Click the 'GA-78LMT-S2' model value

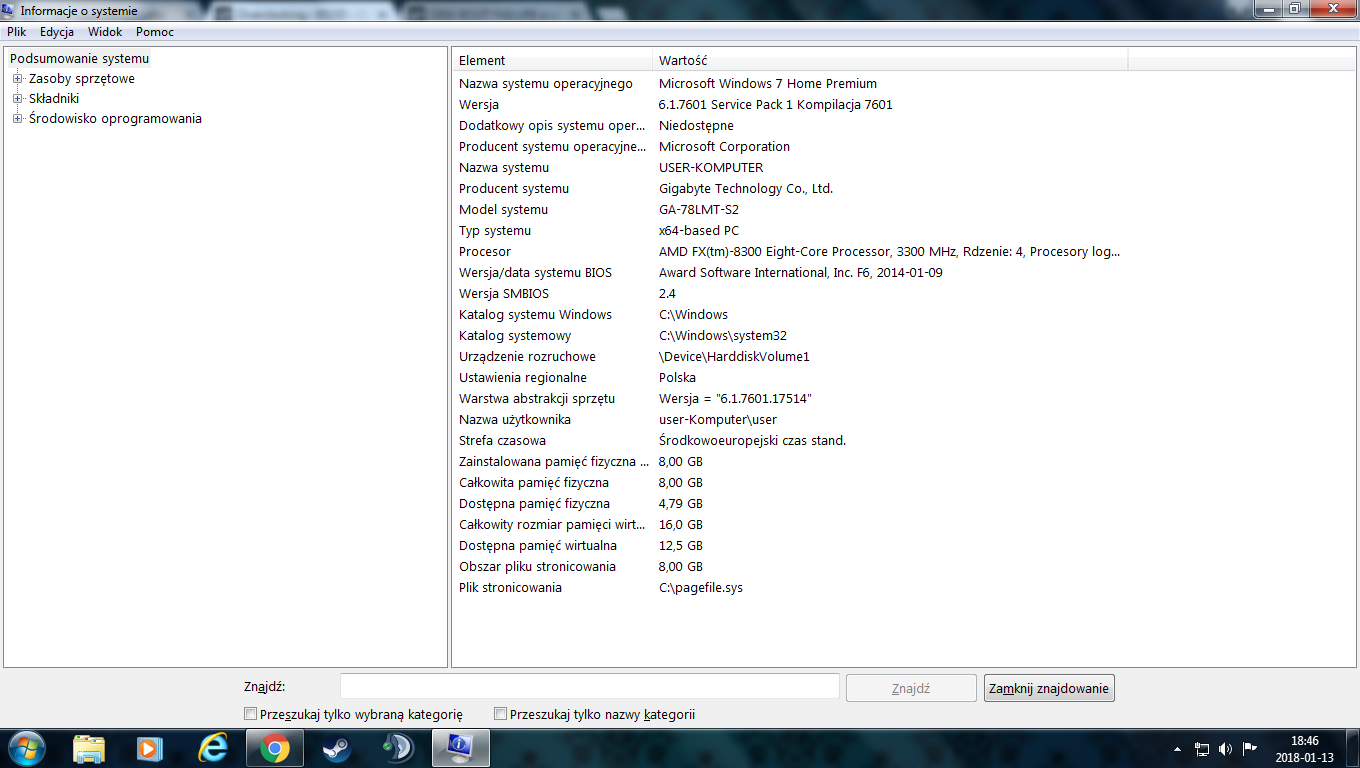(x=701, y=210)
